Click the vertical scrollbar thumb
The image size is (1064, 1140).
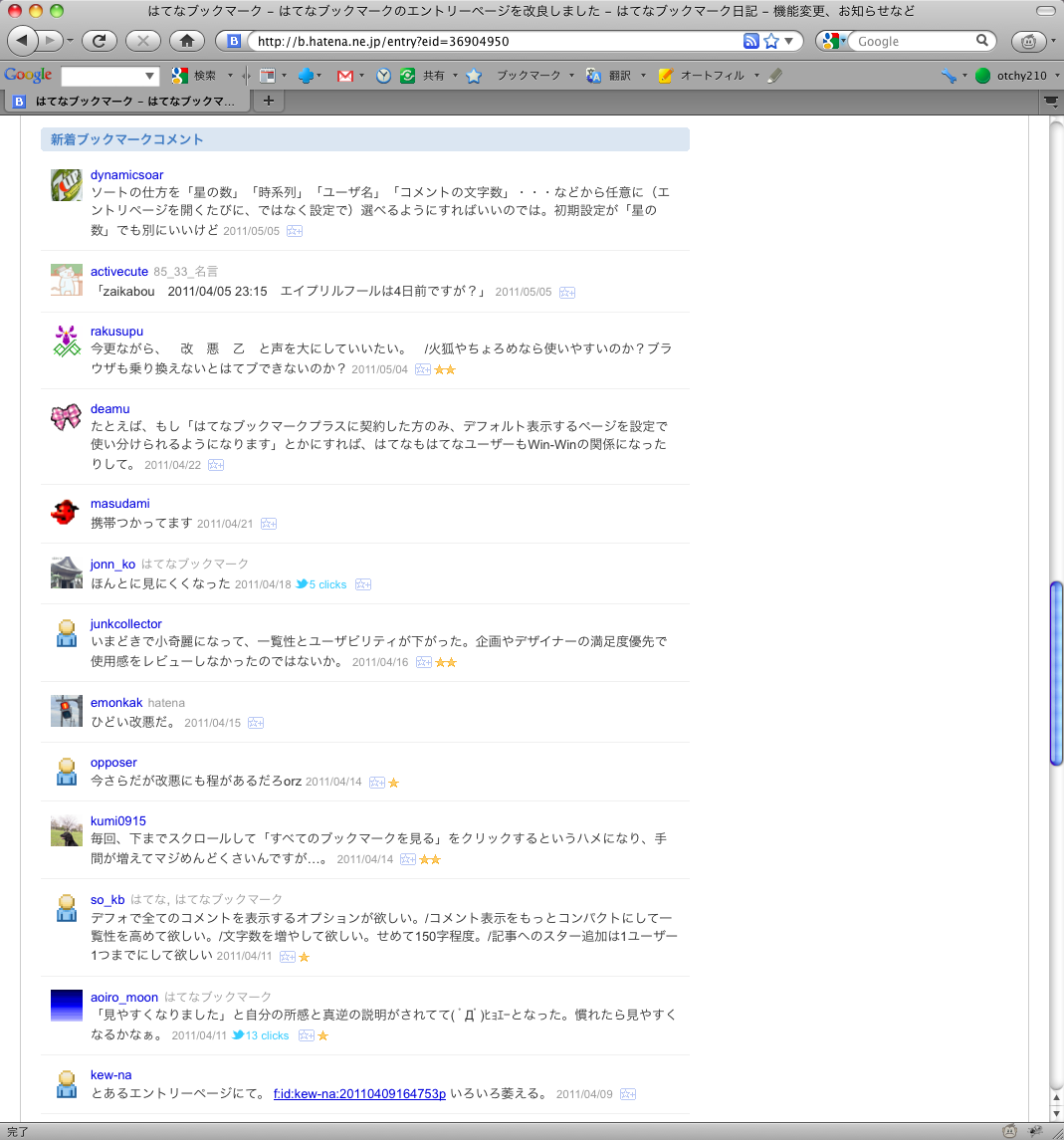click(x=1056, y=674)
